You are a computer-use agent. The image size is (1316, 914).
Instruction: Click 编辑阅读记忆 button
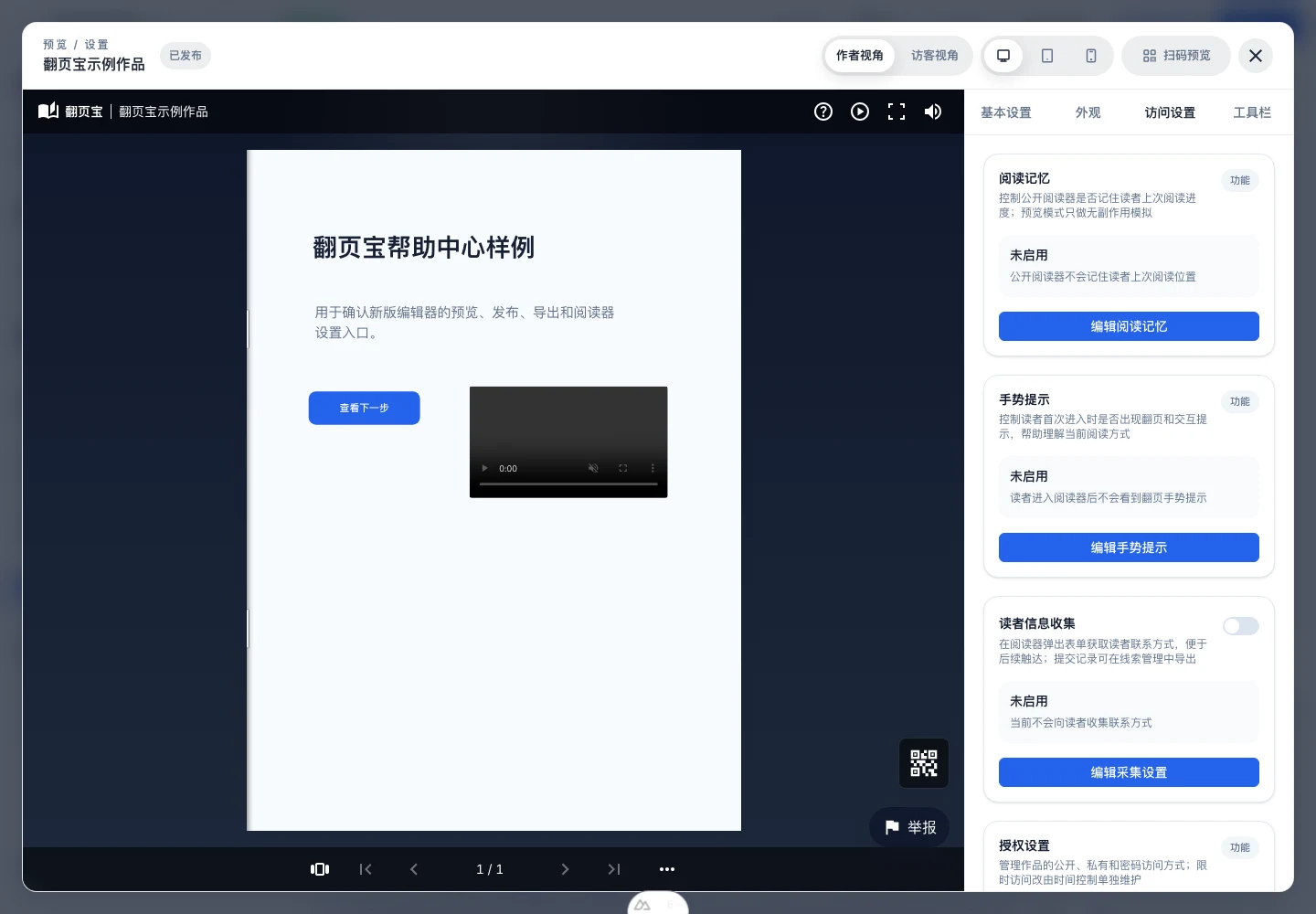[1129, 326]
